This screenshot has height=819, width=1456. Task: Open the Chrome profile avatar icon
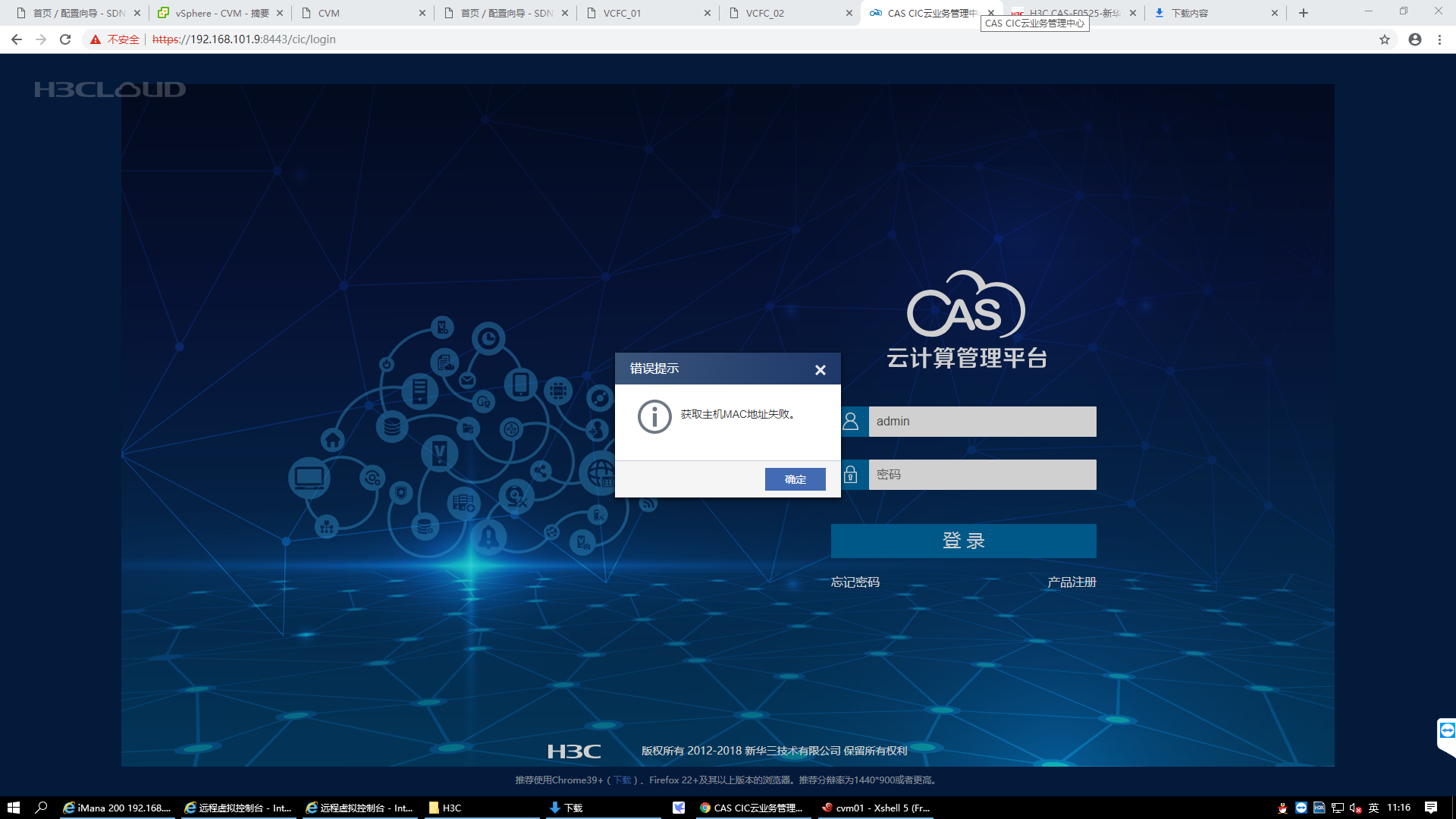(1415, 39)
